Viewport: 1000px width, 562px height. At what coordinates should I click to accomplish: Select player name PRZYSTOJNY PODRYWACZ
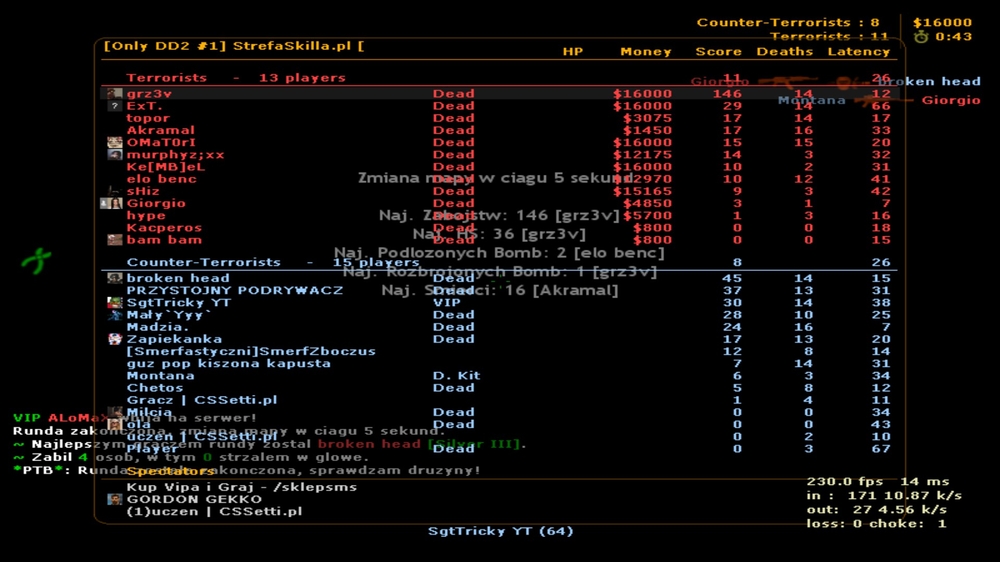(235, 290)
